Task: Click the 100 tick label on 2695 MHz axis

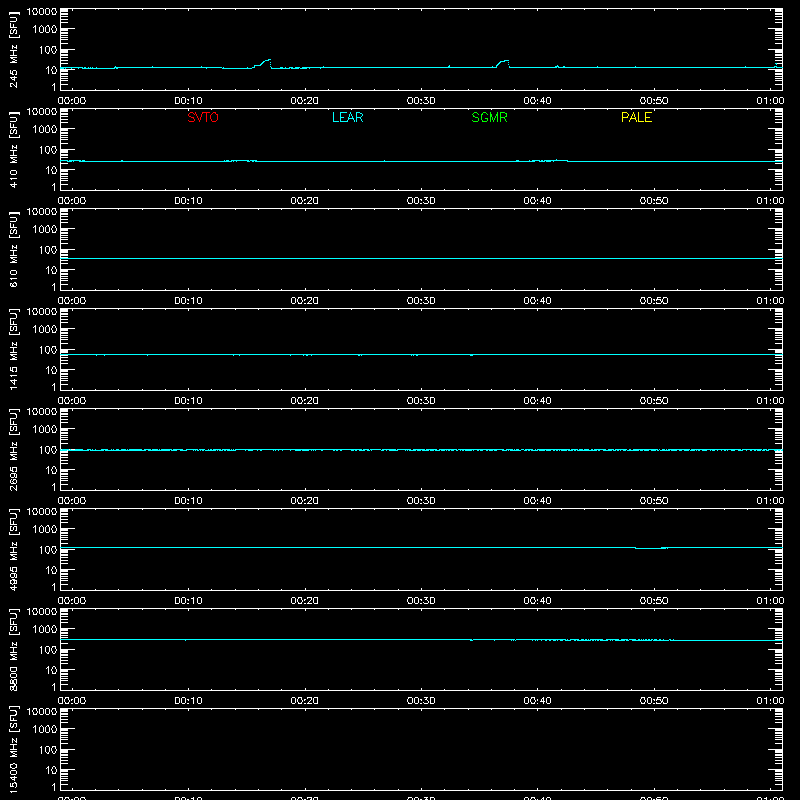Action: point(48,450)
